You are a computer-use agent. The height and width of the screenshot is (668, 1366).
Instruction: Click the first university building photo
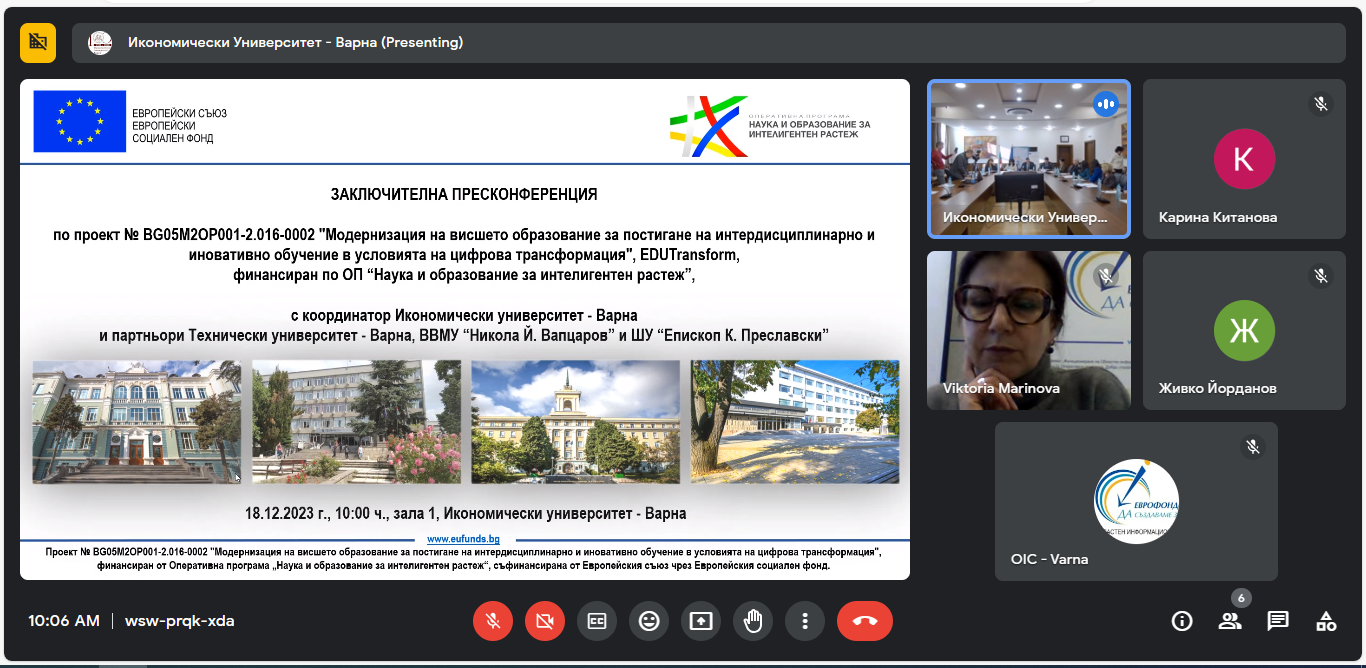tap(137, 422)
